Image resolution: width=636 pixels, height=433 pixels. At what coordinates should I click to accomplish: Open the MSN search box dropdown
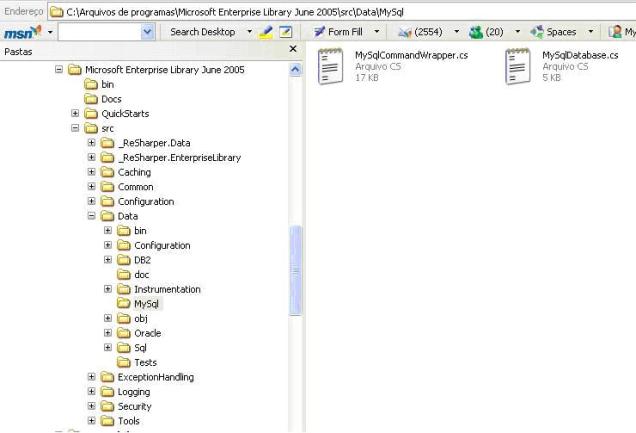click(148, 32)
